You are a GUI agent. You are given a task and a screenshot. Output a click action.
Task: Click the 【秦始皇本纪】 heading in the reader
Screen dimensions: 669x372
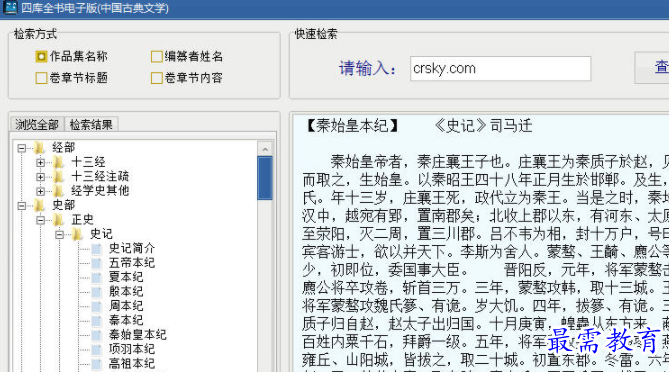(x=352, y=126)
